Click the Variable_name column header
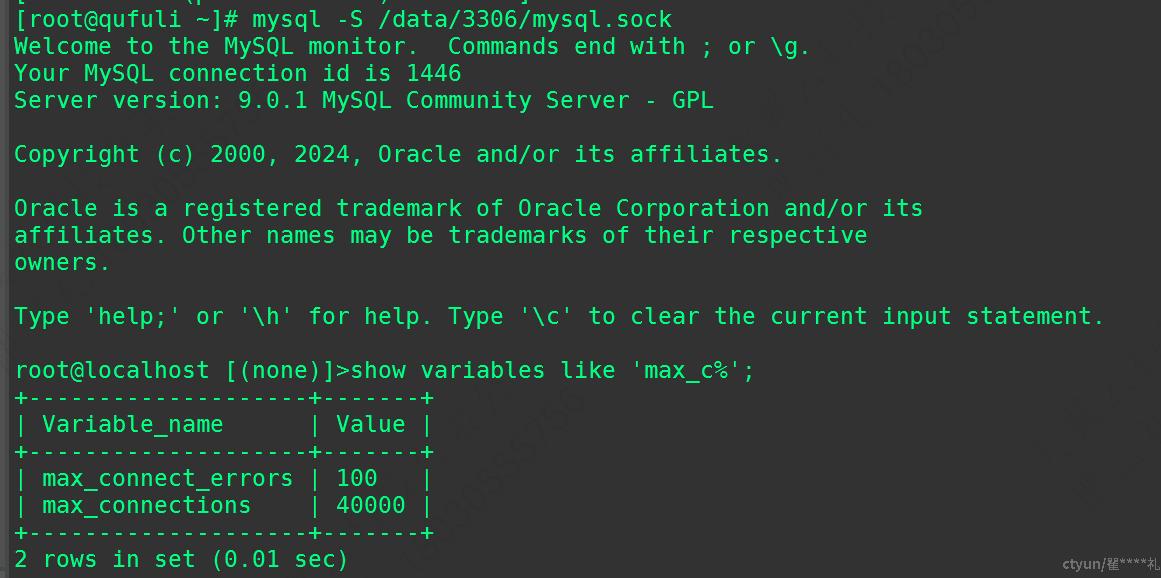This screenshot has height=578, width=1161. point(132,424)
